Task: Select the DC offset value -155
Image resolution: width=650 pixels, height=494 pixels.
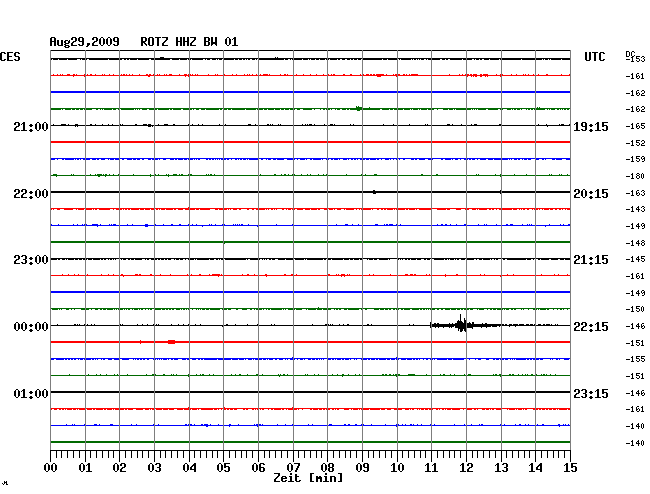Action: point(635,359)
